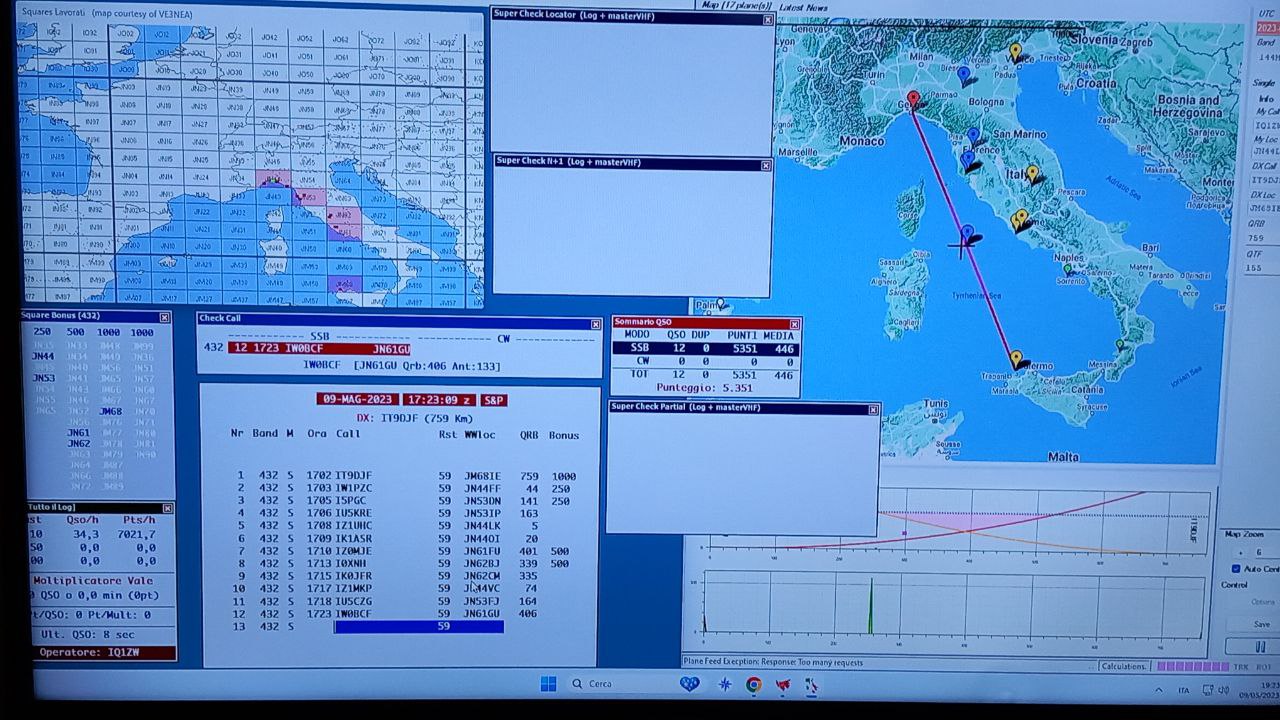
Task: Open ITA keyboard language indicator
Action: (1184, 690)
